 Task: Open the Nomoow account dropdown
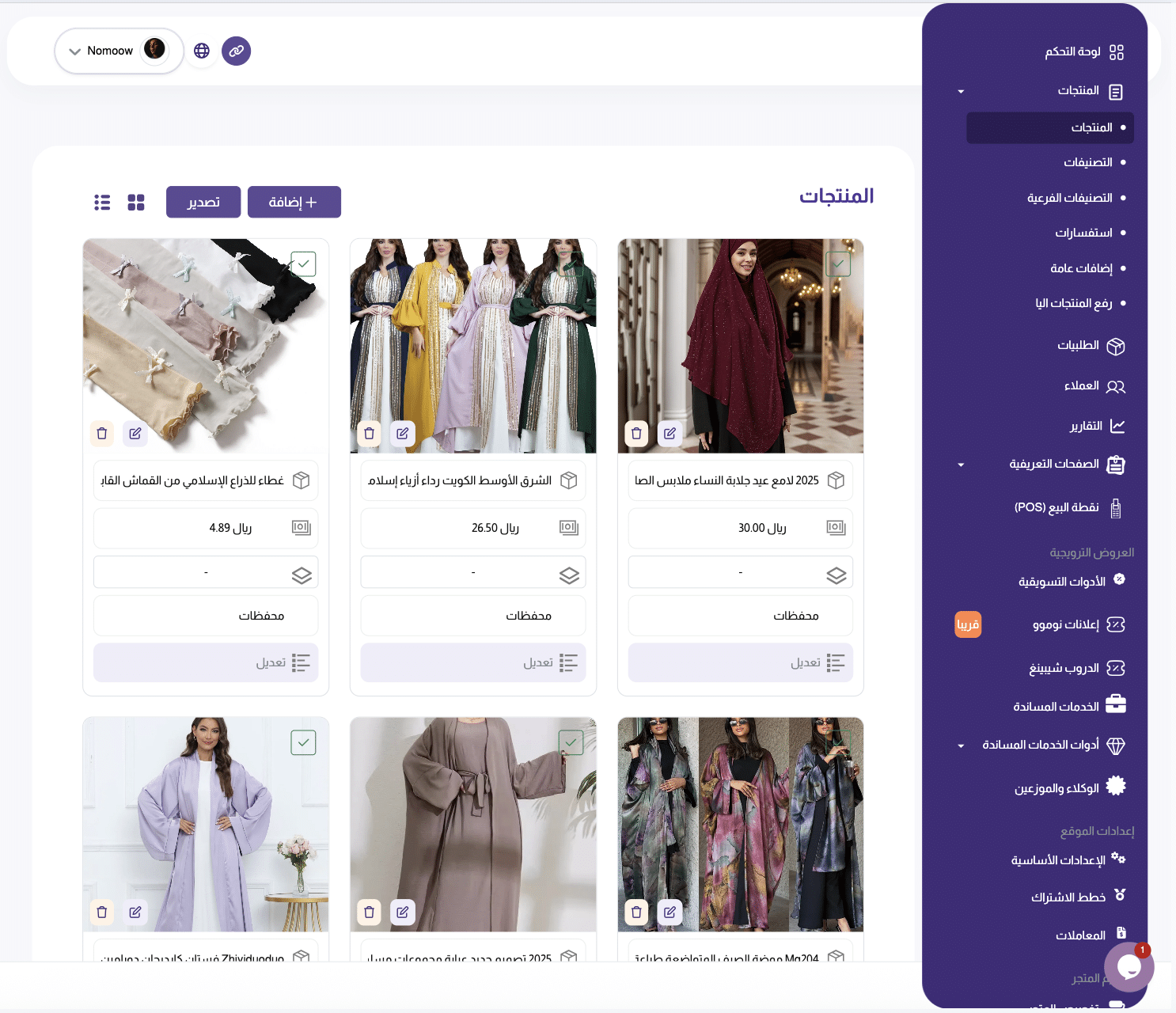click(x=119, y=51)
